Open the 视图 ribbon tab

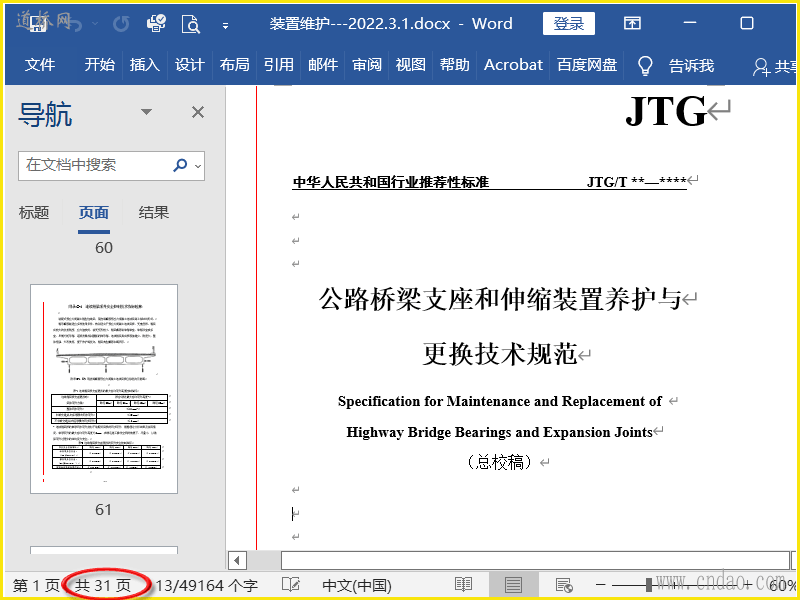[411, 65]
